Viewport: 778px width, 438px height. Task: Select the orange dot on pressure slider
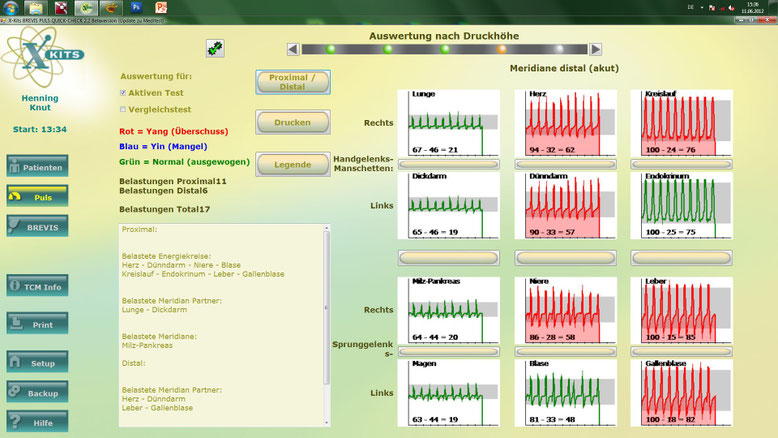pyautogui.click(x=502, y=49)
